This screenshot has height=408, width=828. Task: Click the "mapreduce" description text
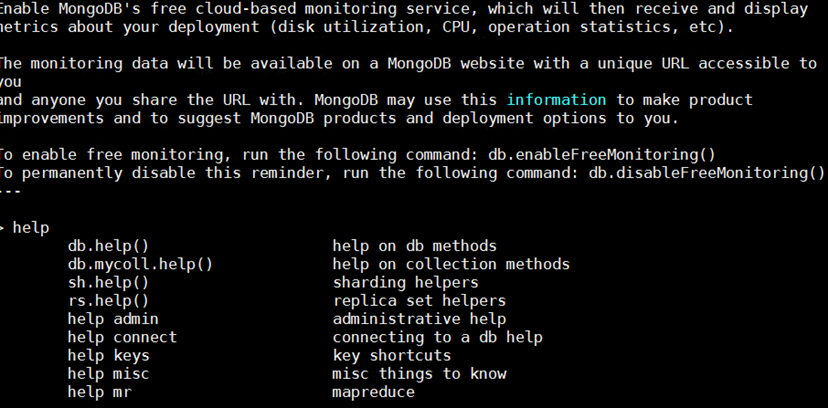tap(373, 392)
